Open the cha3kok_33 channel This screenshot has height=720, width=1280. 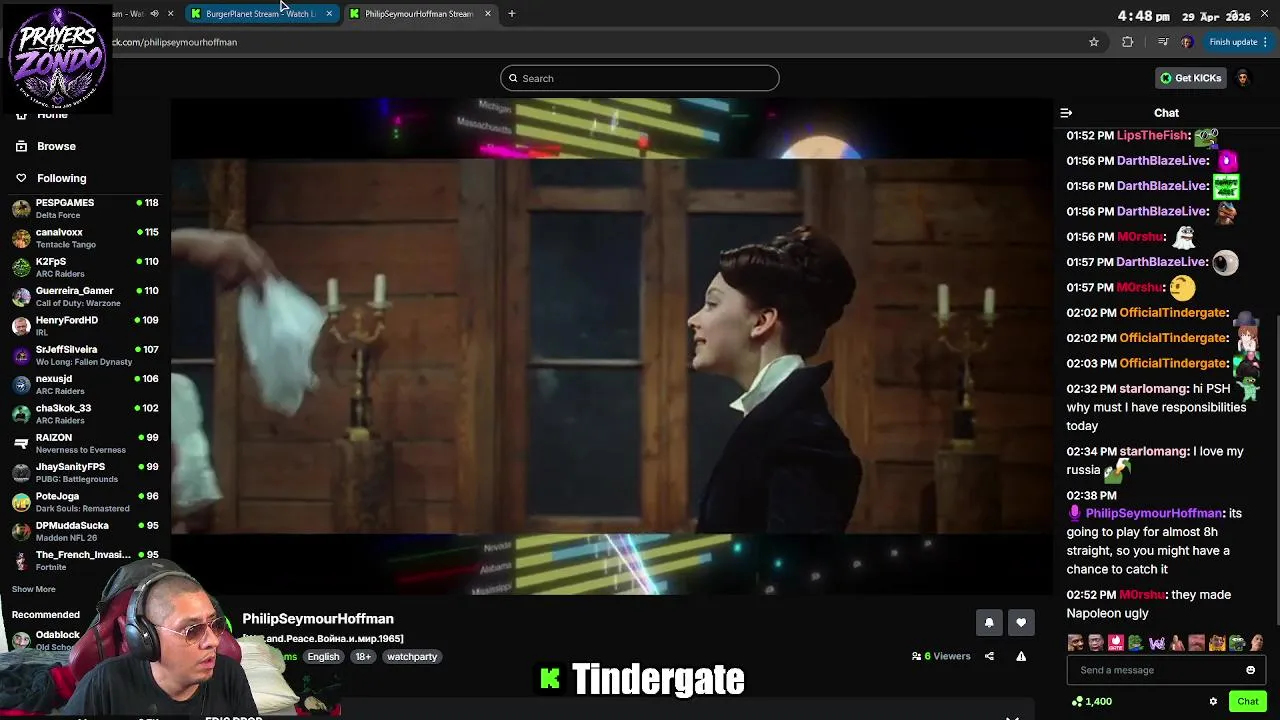(85, 414)
